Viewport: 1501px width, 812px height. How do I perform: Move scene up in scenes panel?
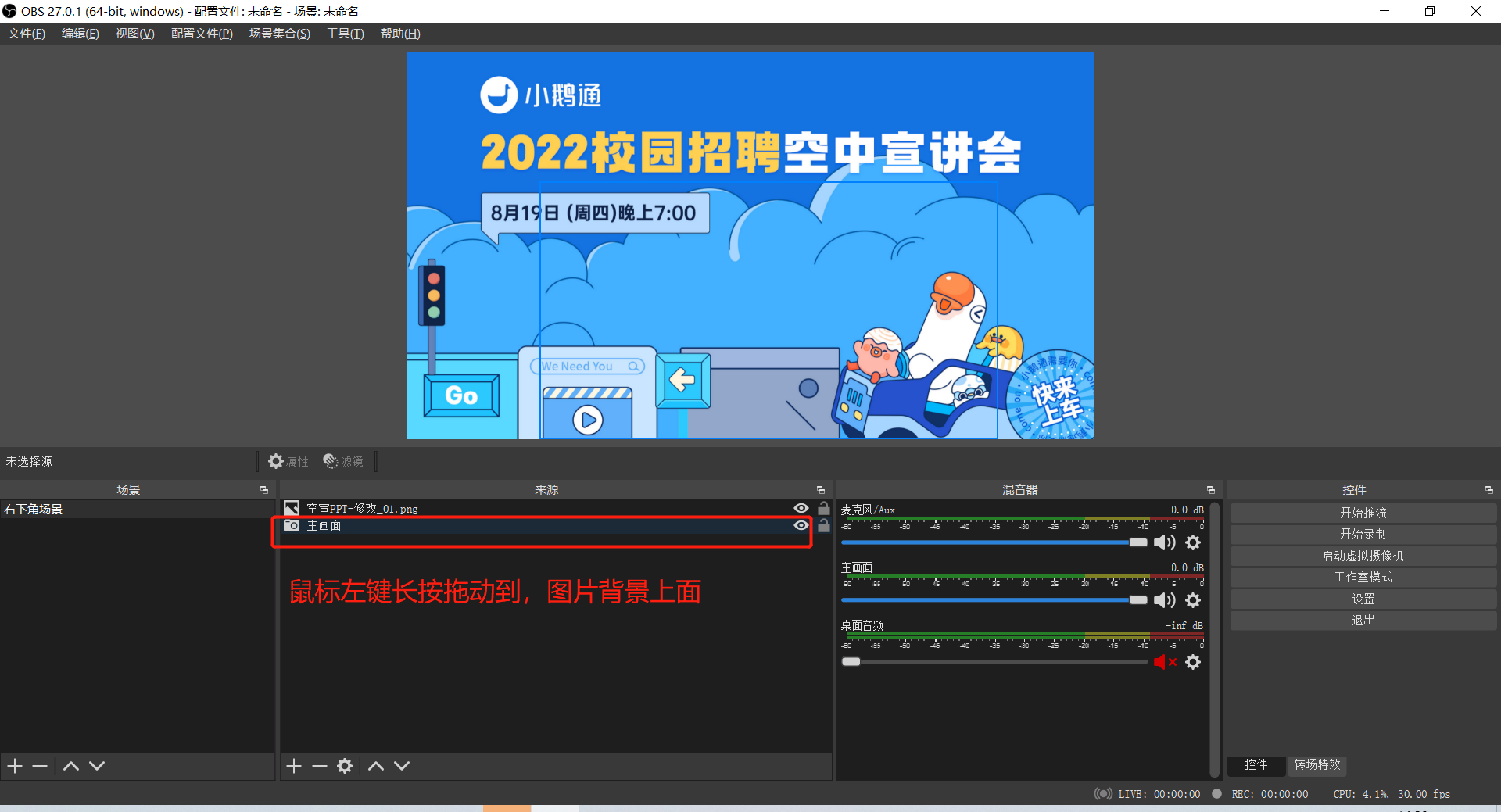(x=71, y=766)
